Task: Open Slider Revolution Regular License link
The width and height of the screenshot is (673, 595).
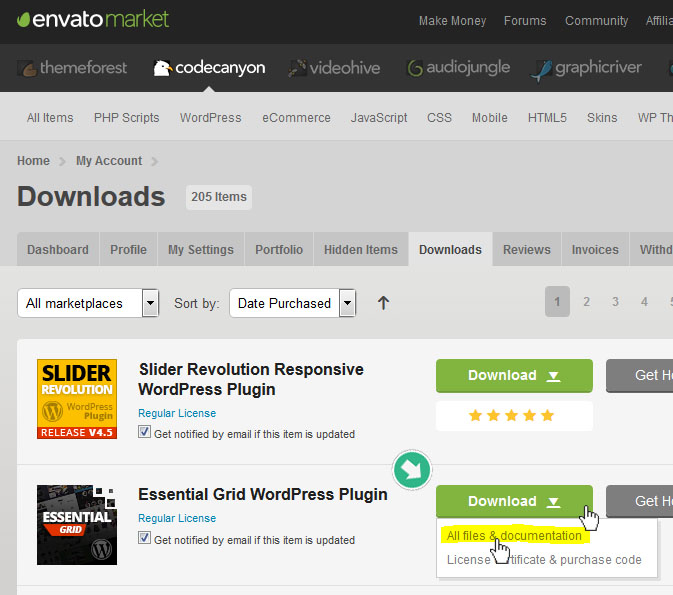Action: click(177, 413)
